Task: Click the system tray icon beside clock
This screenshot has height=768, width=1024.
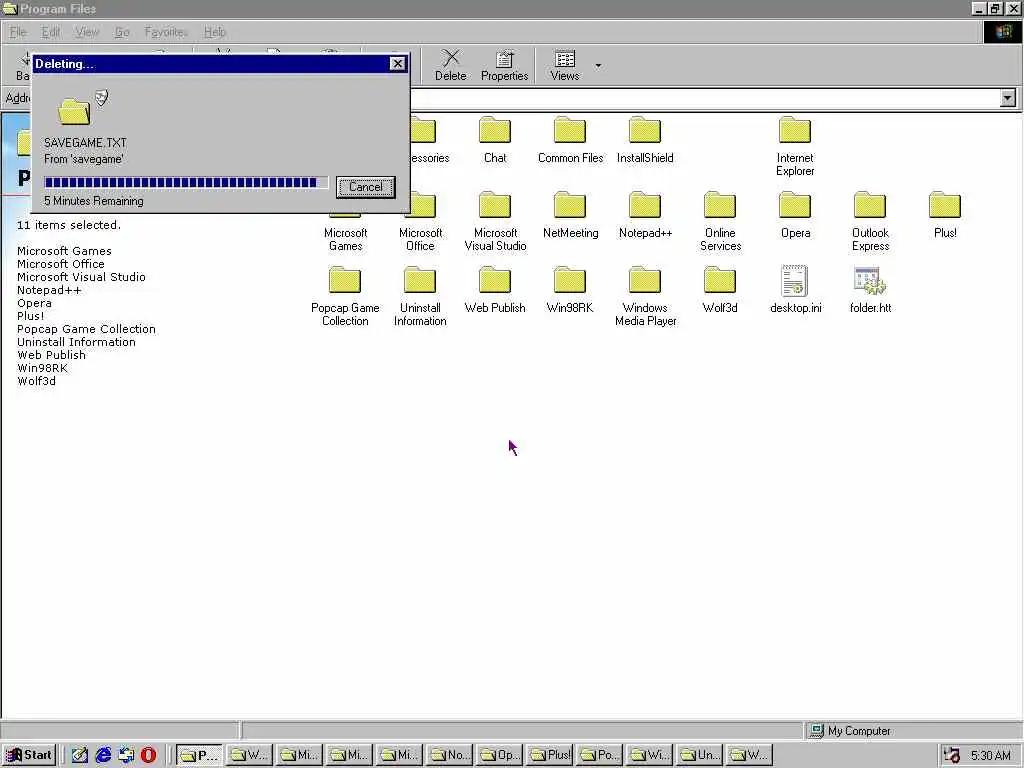Action: click(952, 756)
